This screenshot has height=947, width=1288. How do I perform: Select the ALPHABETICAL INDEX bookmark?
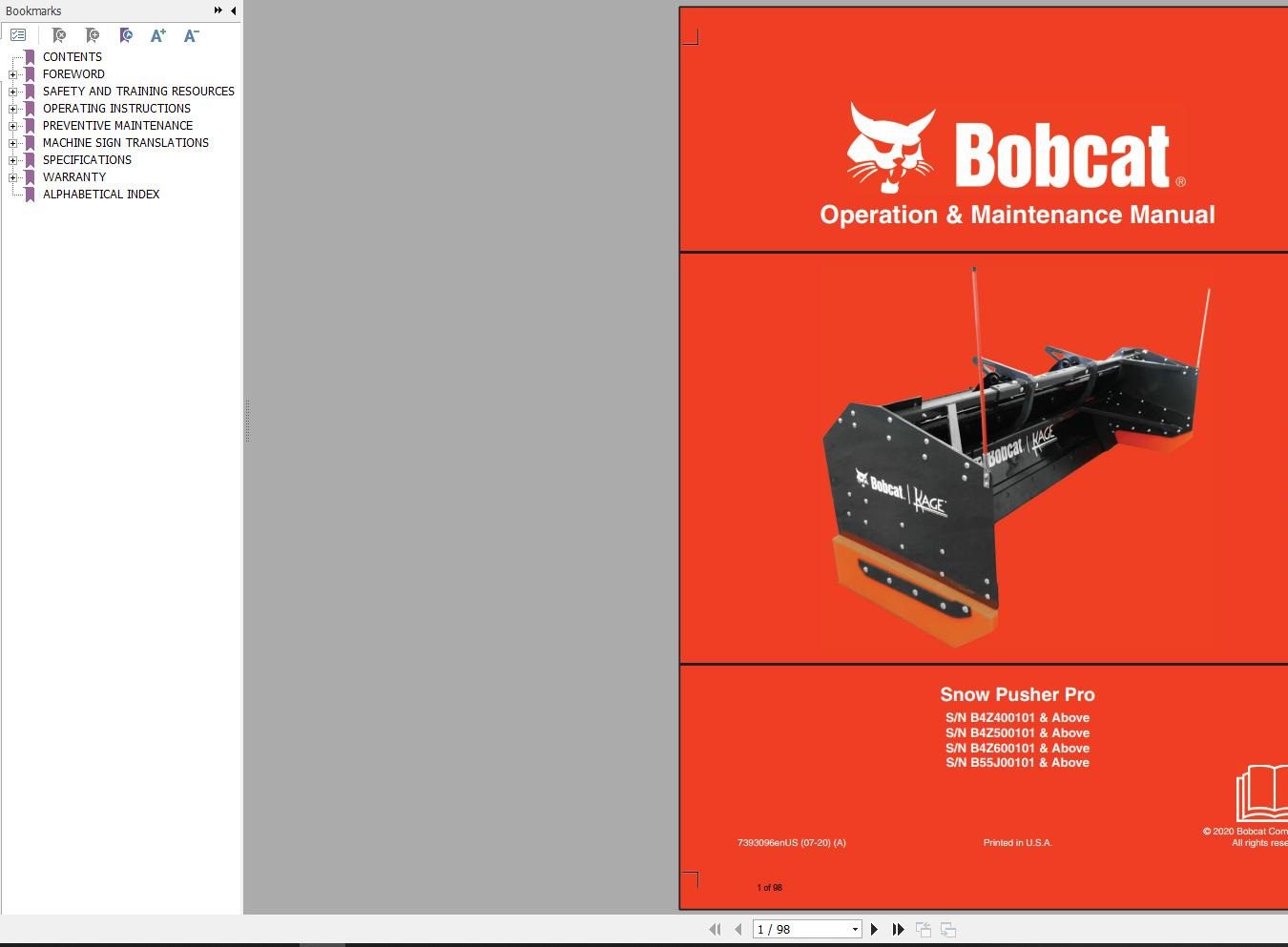pos(101,194)
